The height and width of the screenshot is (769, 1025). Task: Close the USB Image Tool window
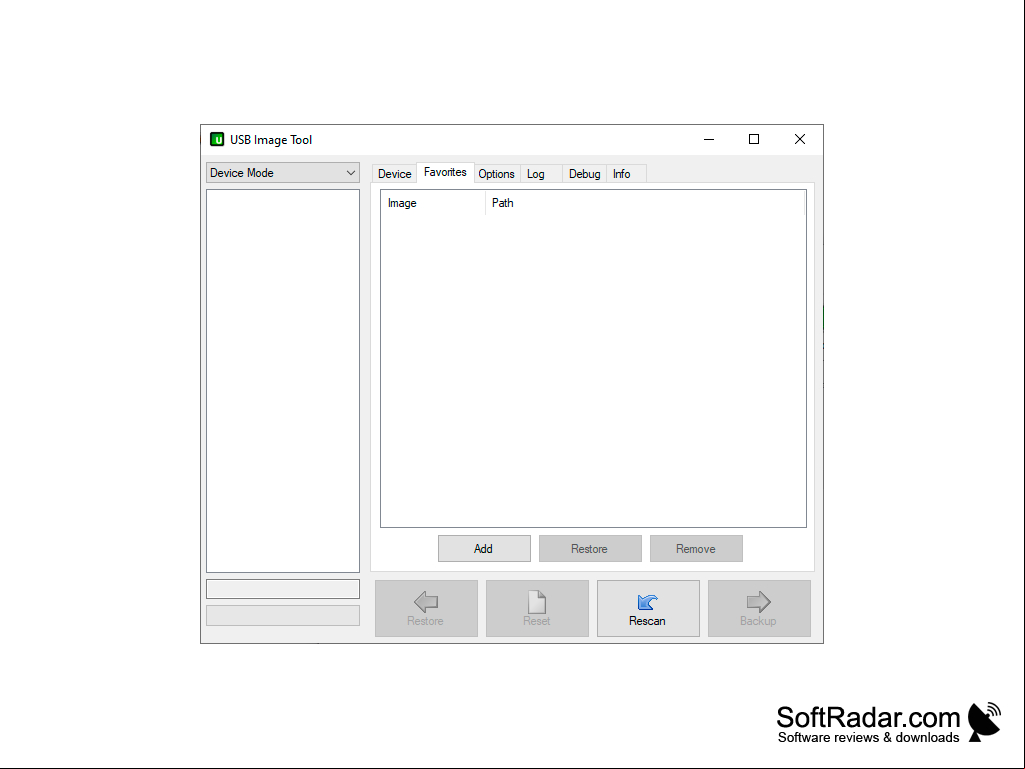click(x=799, y=139)
